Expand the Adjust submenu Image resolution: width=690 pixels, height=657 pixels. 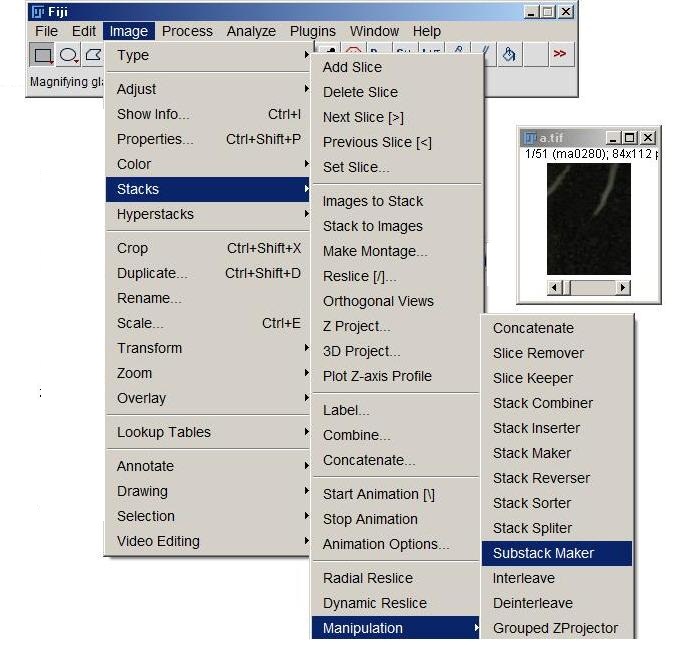208,89
